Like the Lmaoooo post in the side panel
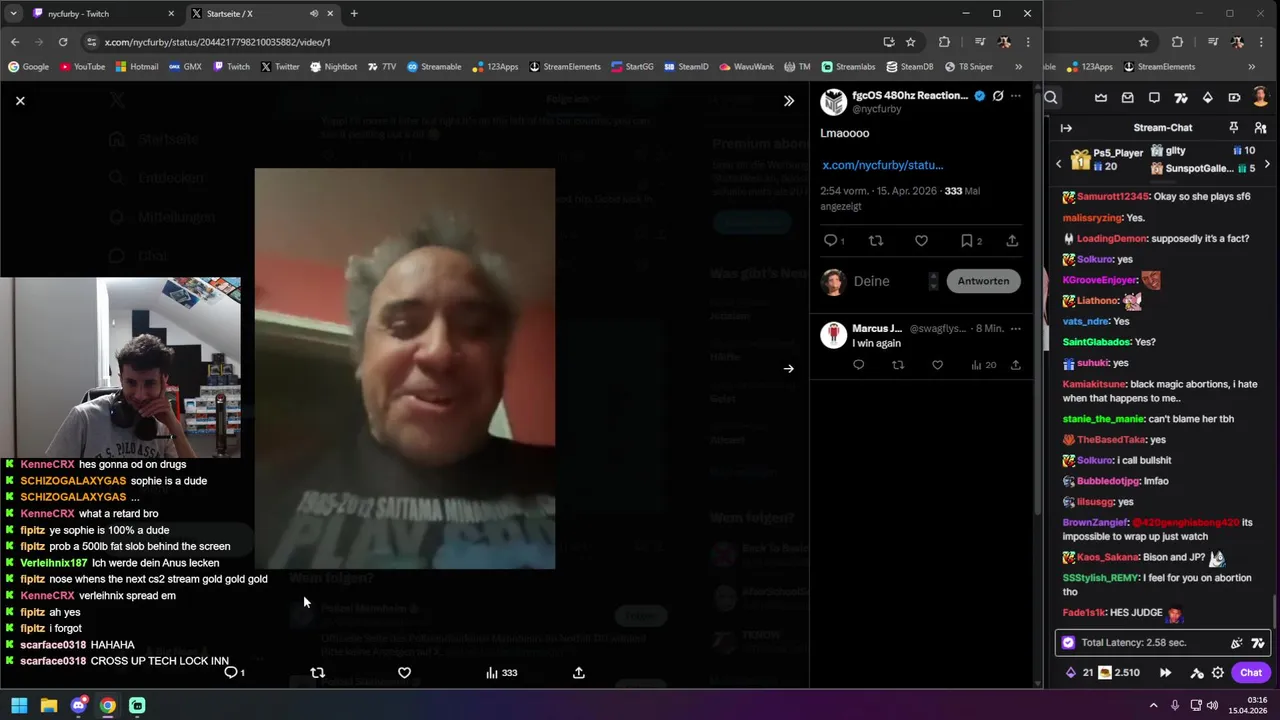Viewport: 1280px width, 720px height. (x=921, y=241)
